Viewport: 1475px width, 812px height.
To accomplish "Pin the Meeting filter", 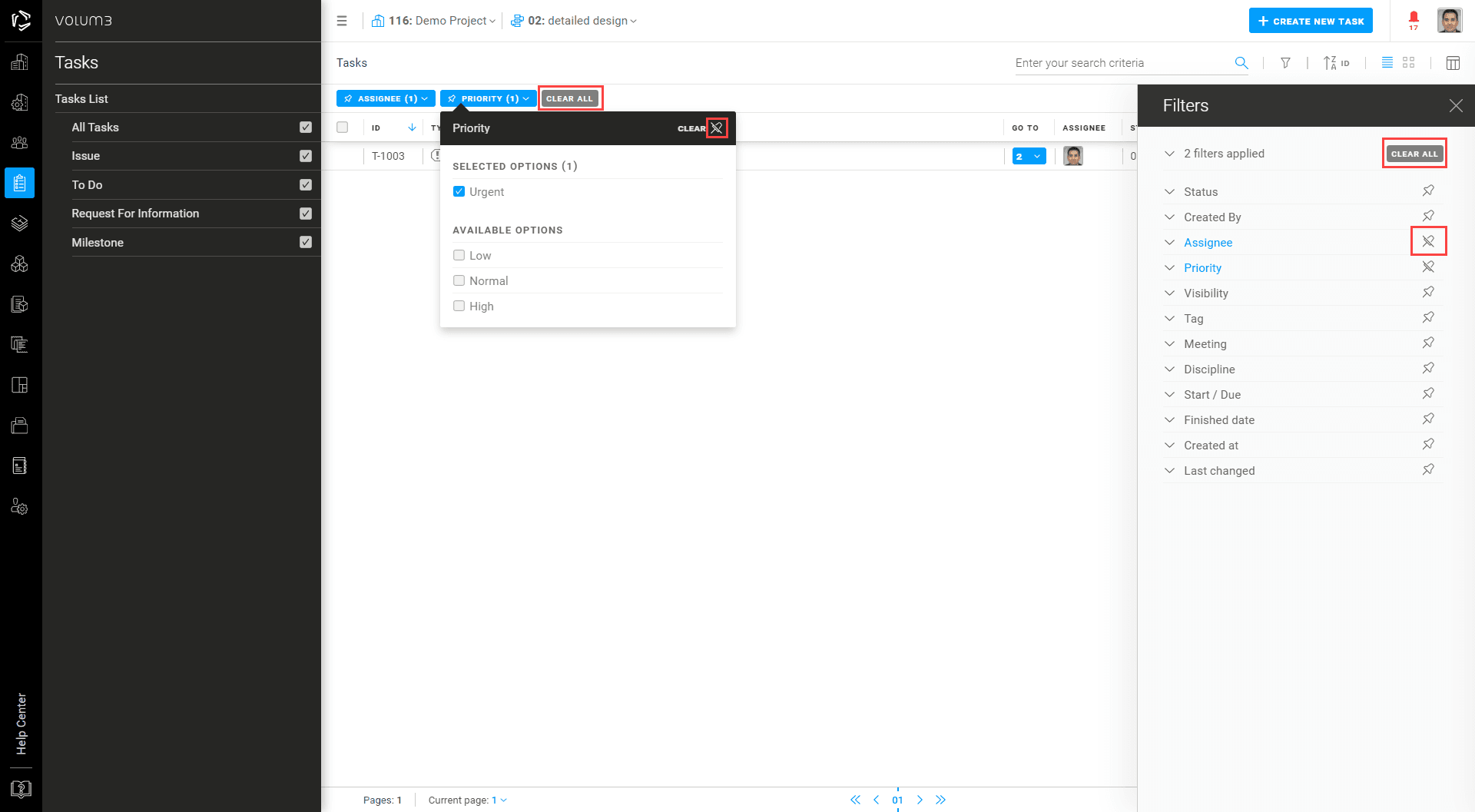I will (1428, 343).
